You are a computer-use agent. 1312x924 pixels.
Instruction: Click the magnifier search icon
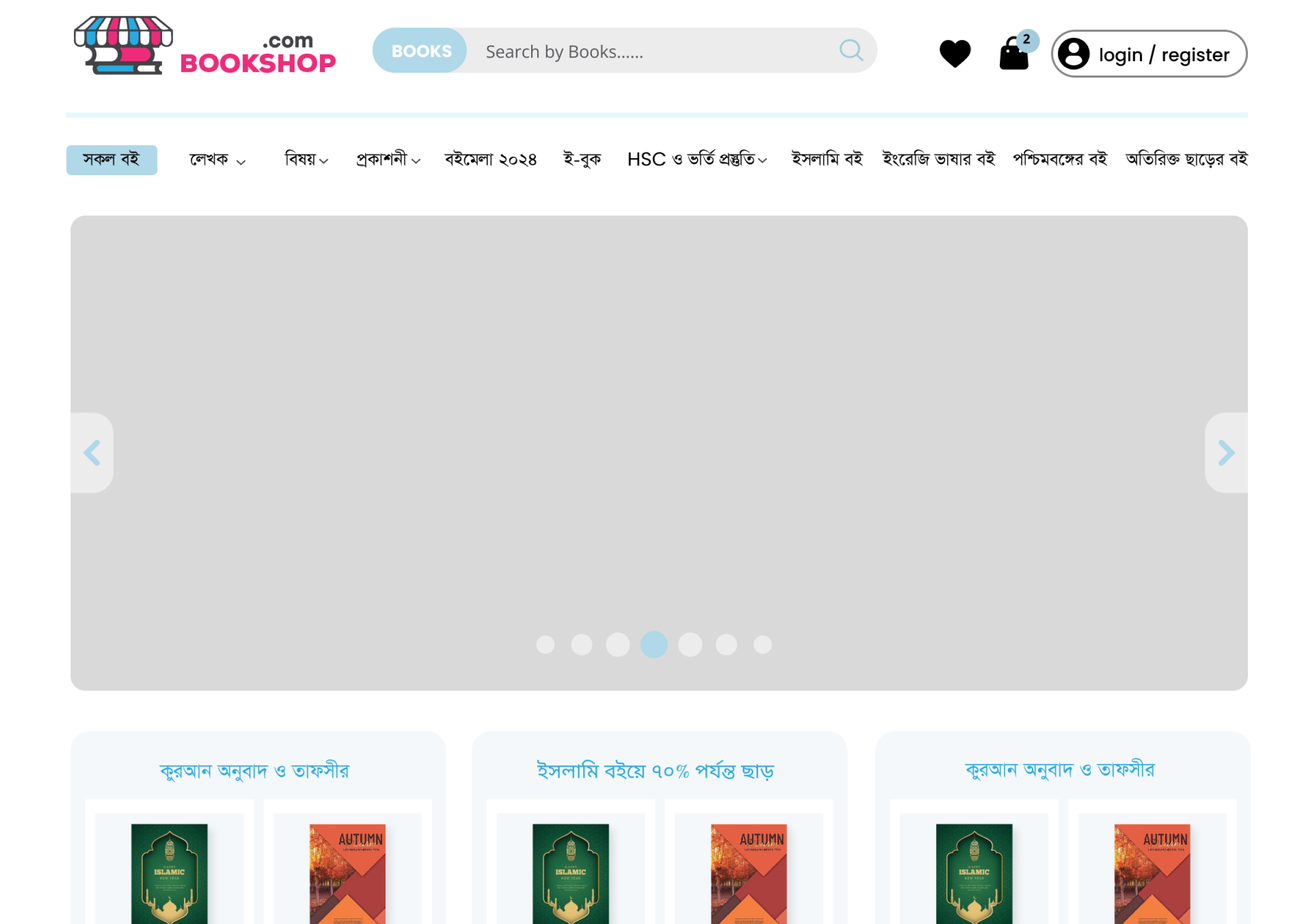tap(851, 50)
